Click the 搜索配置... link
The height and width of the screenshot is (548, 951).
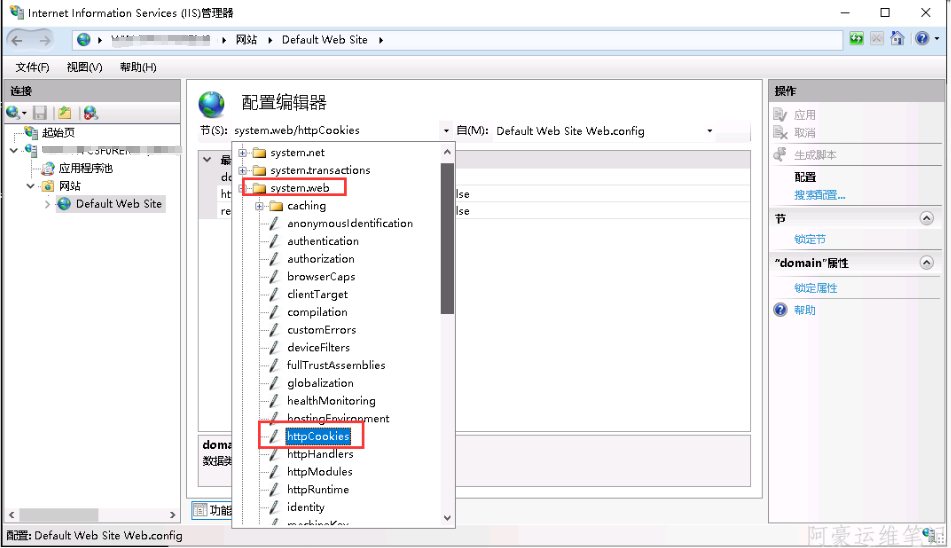(x=819, y=195)
